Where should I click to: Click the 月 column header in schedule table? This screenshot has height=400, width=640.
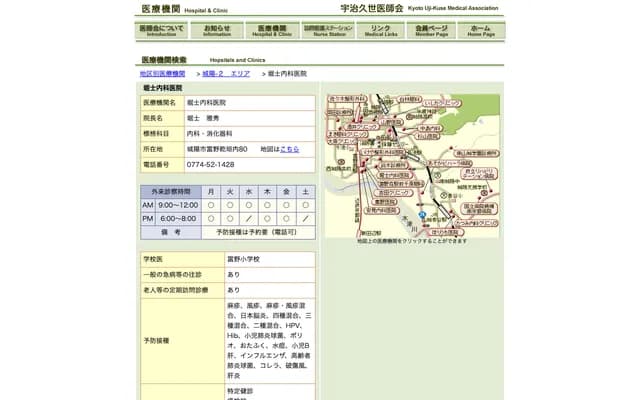211,192
